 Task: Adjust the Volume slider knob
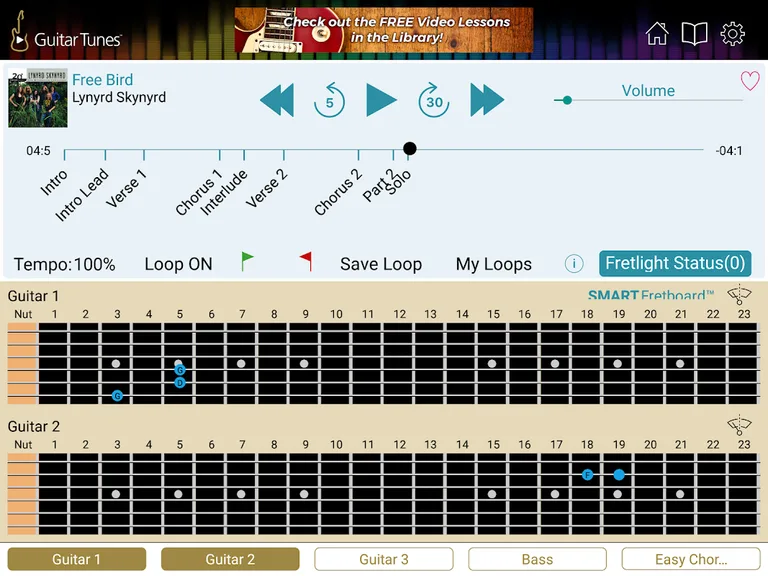click(x=567, y=100)
